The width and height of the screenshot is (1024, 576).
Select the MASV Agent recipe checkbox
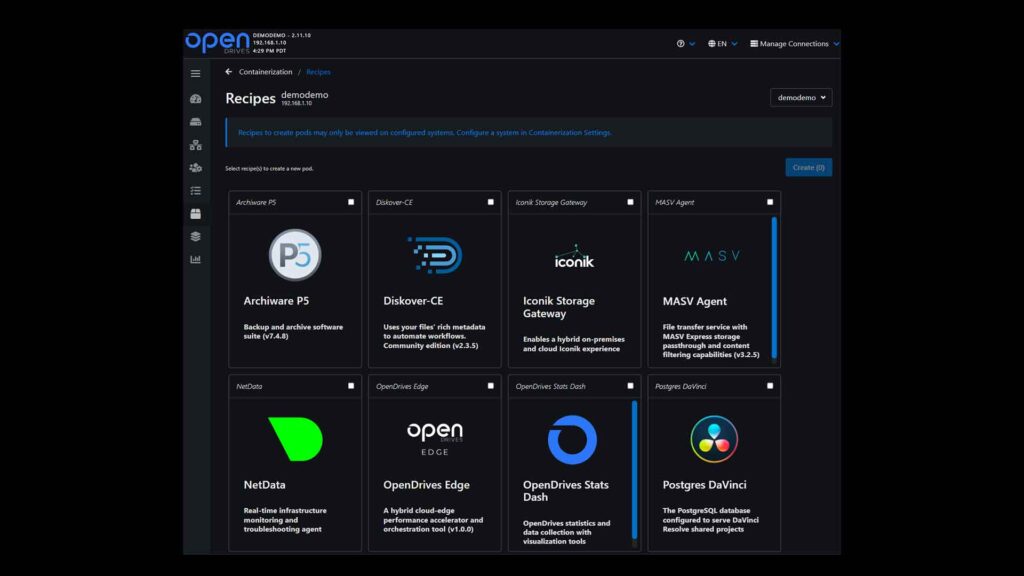click(x=770, y=202)
